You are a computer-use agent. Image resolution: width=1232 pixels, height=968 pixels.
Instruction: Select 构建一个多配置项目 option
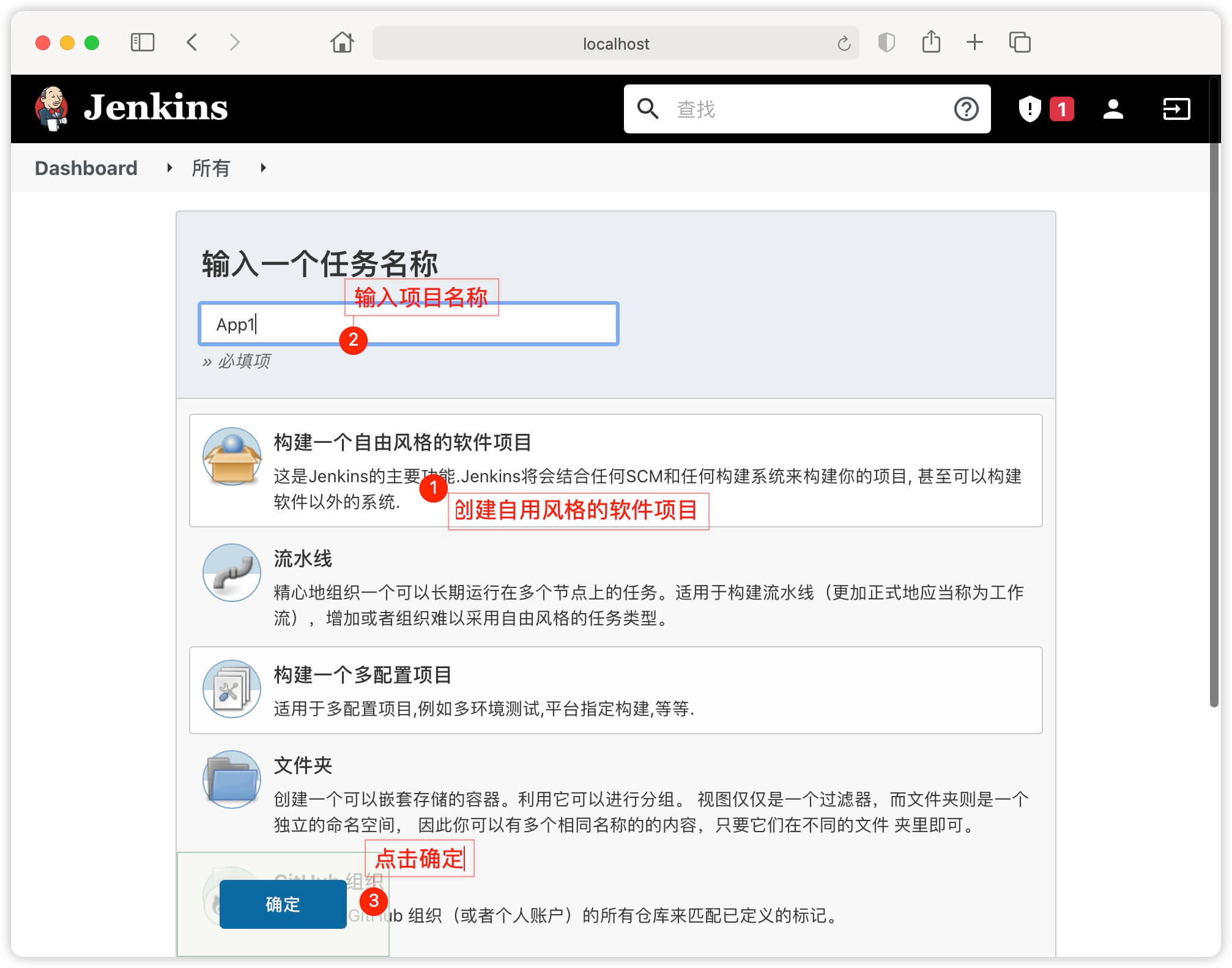pos(615,690)
